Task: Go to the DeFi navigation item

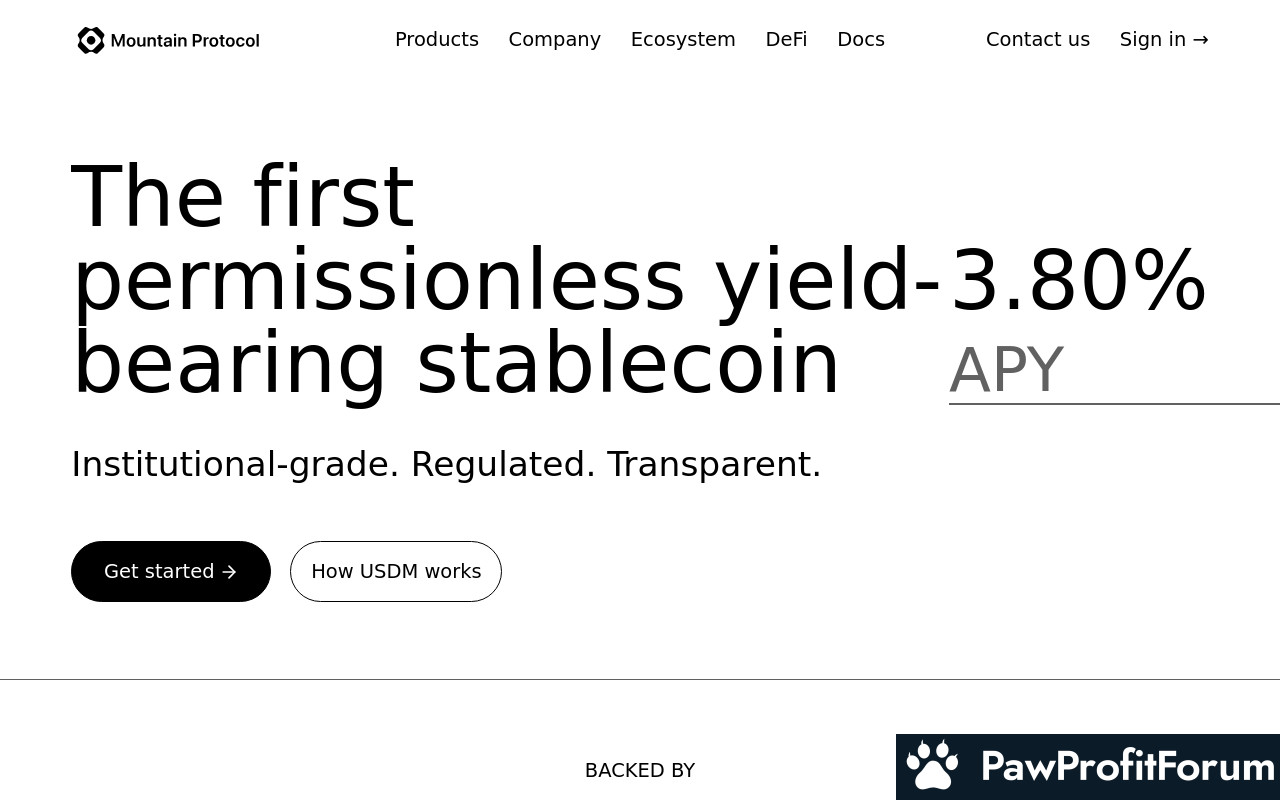Action: [786, 39]
